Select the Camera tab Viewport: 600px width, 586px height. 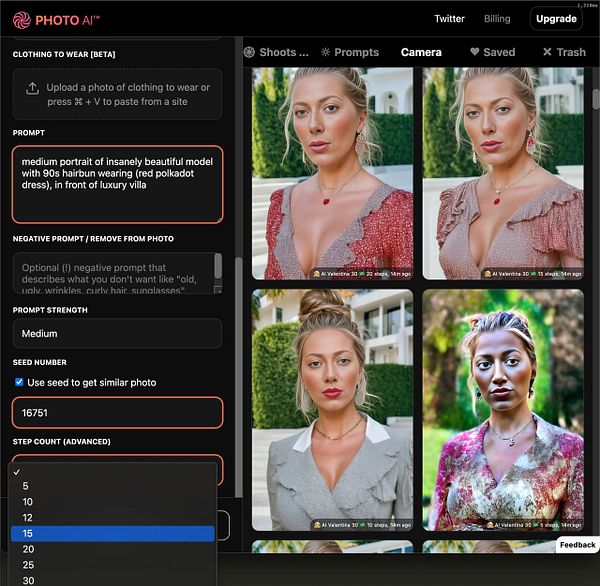pyautogui.click(x=421, y=52)
